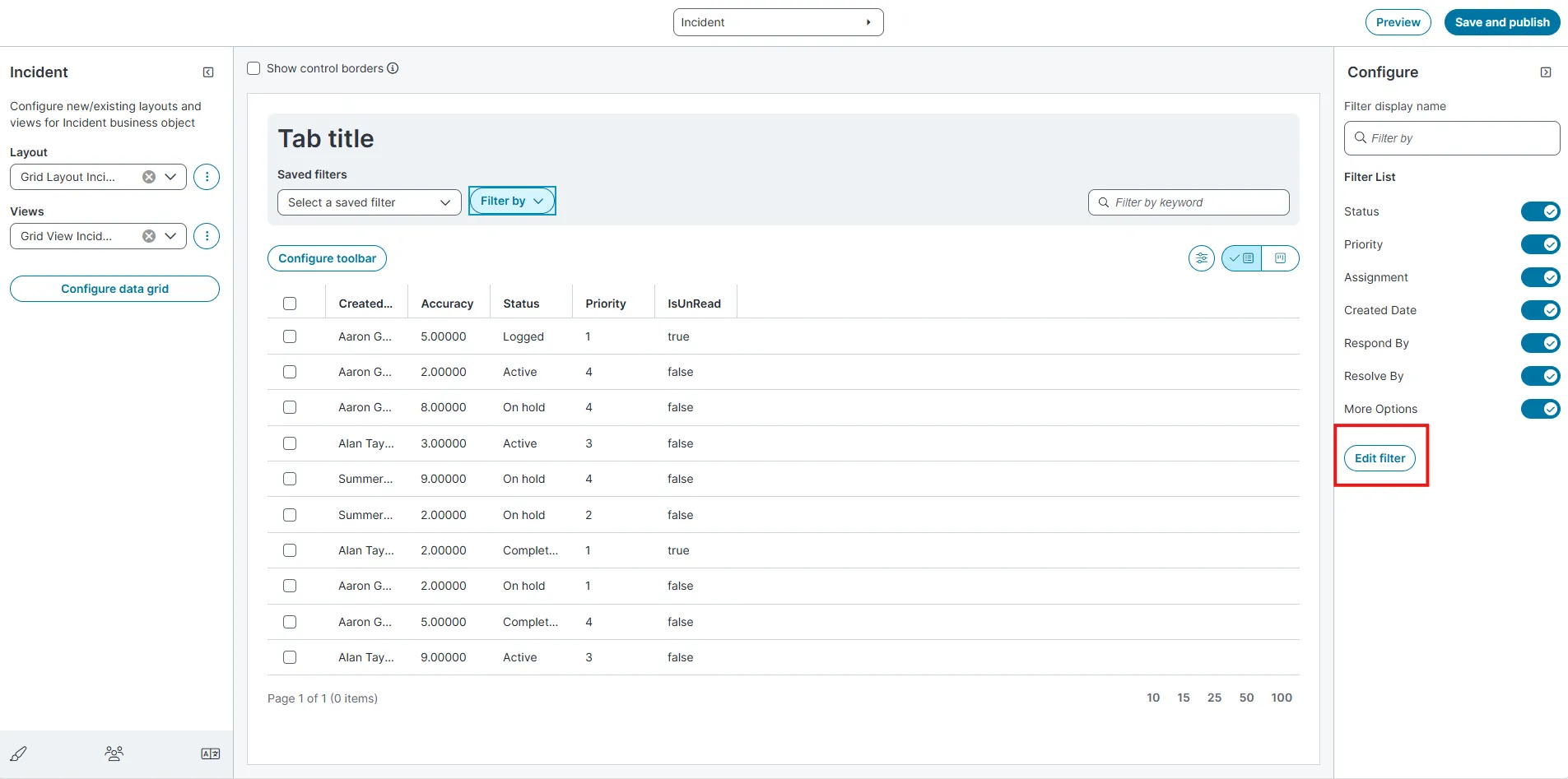The image size is (1568, 779).
Task: Toggle off the Priority filter
Action: pos(1540,244)
